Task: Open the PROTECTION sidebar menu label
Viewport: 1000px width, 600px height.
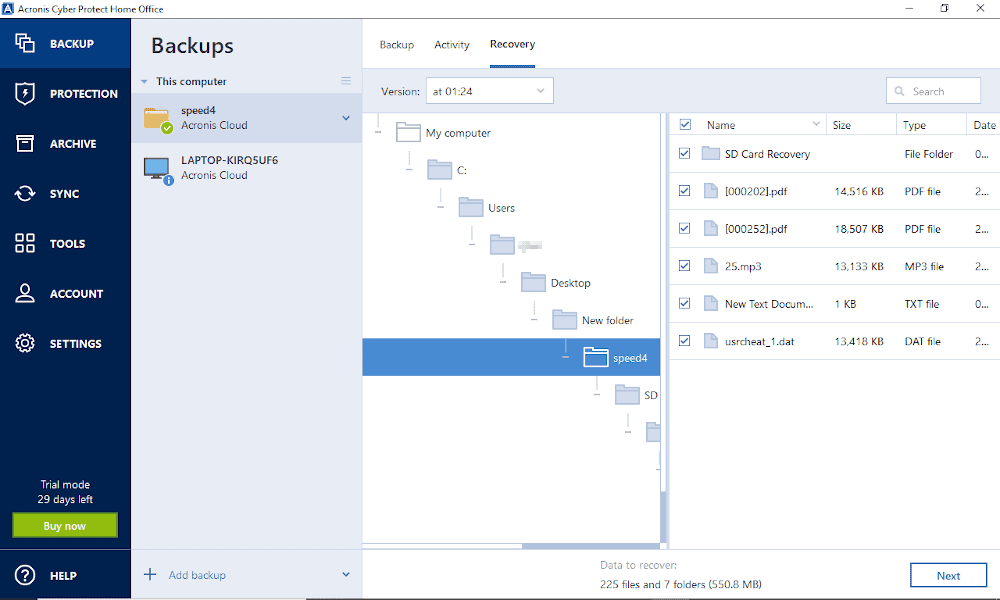Action: (x=84, y=94)
